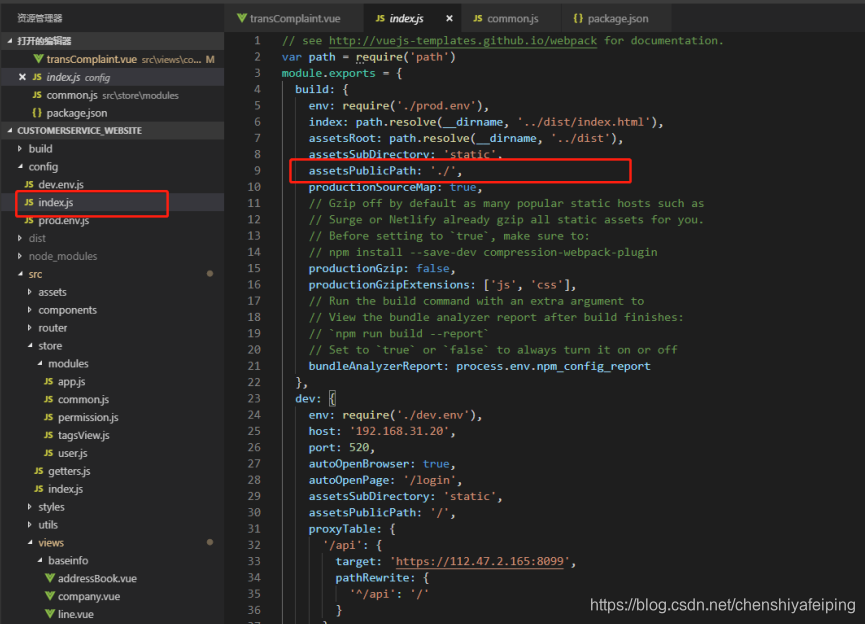Close the index.js editor tab
This screenshot has width=865, height=624.
pyautogui.click(x=449, y=18)
